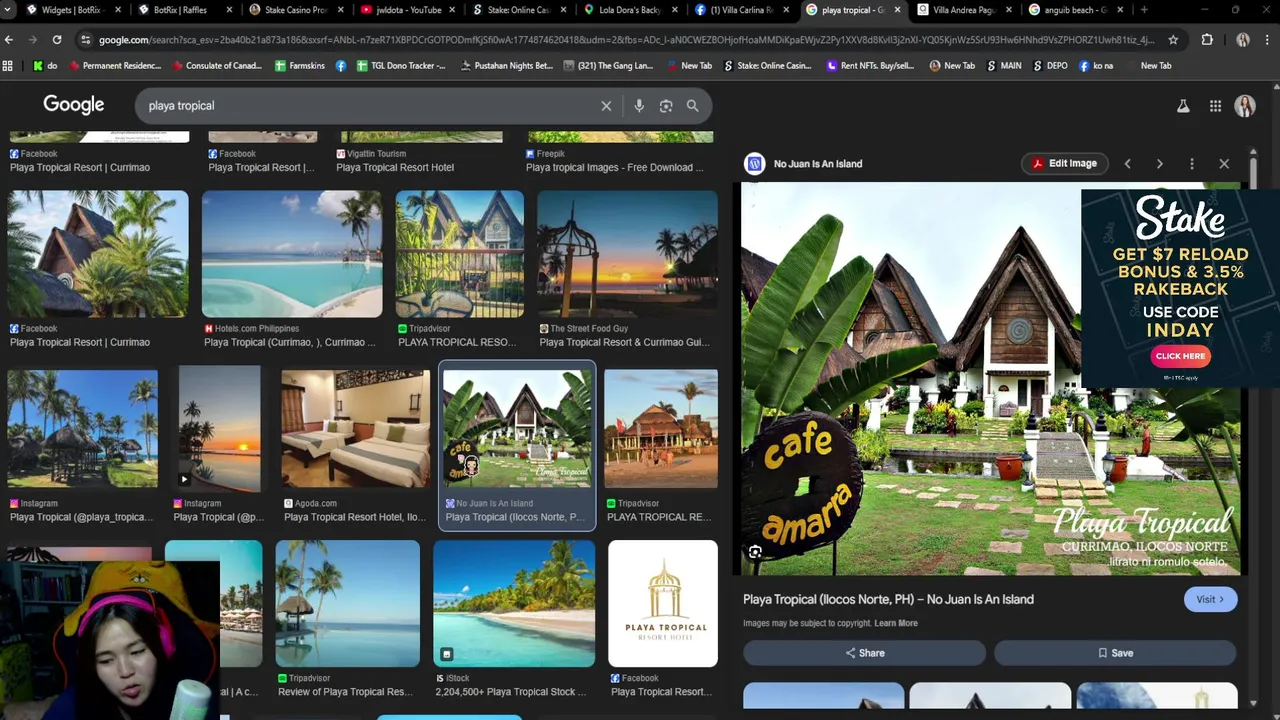
Task: Open more options for image preview
Action: pos(1192,164)
